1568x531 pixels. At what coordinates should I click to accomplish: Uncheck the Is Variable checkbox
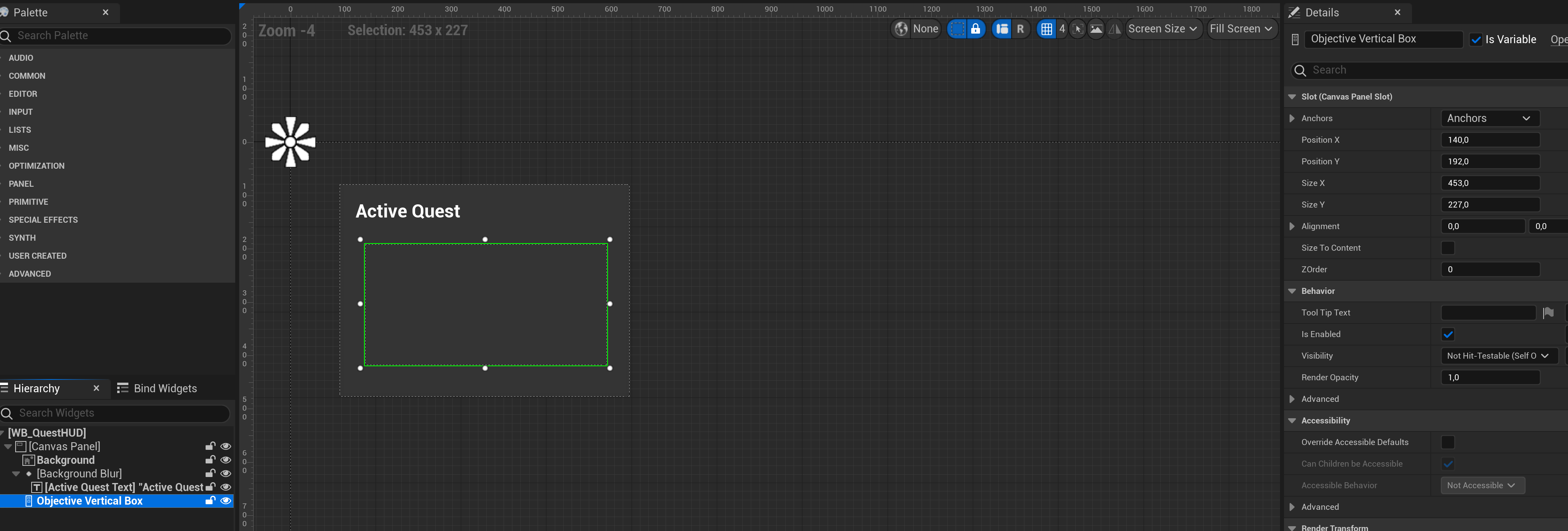click(1476, 40)
